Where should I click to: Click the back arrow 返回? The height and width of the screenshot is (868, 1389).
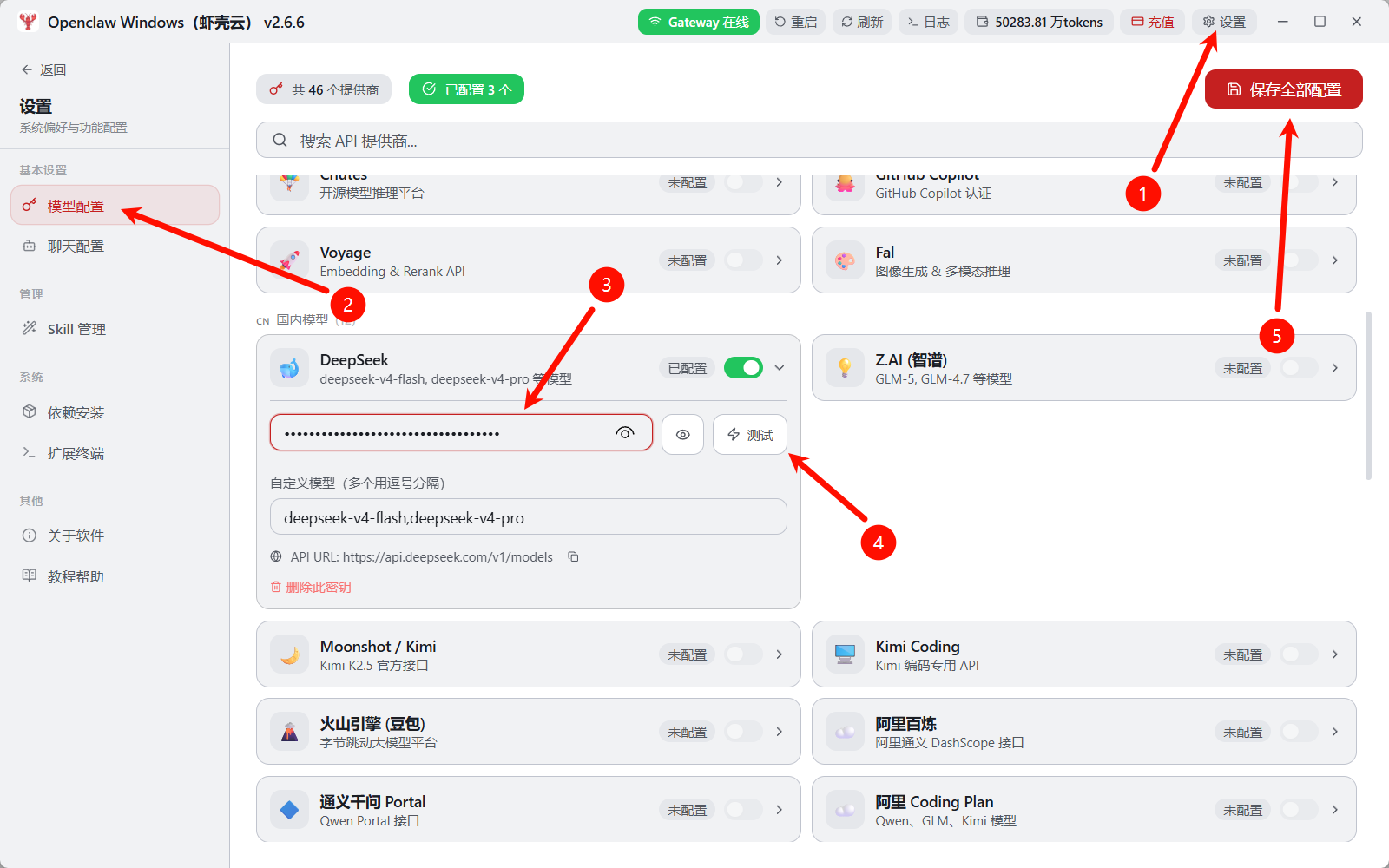coord(43,69)
